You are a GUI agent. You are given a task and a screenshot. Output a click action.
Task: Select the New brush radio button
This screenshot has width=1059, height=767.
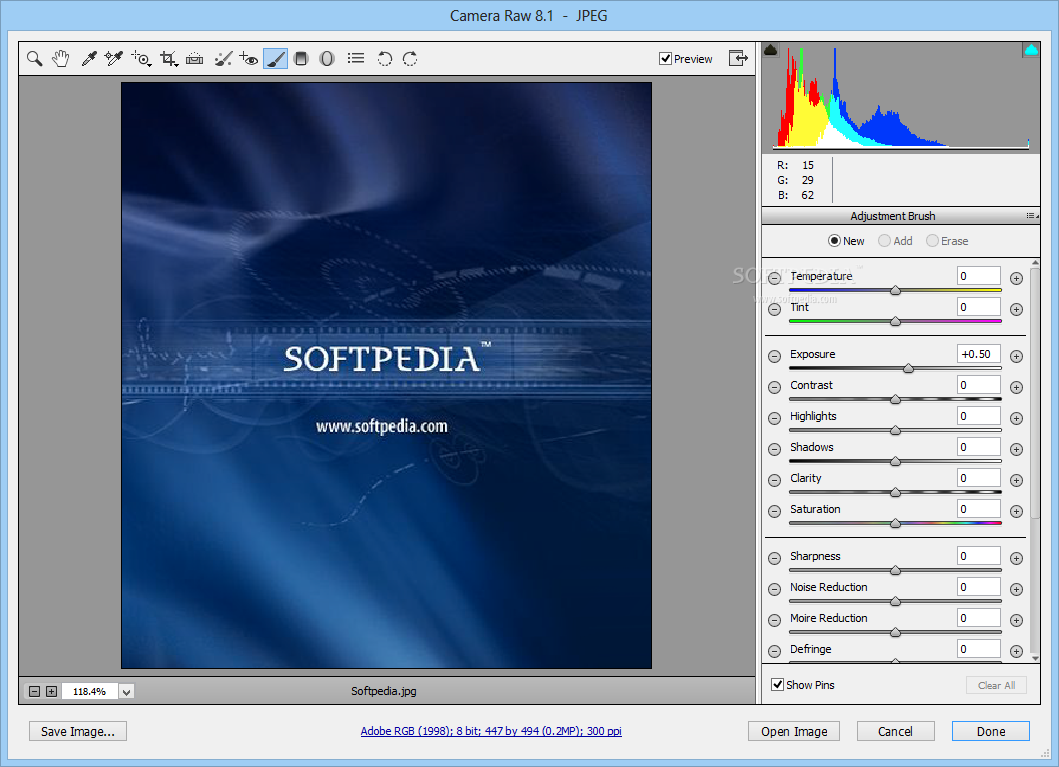pyautogui.click(x=835, y=241)
